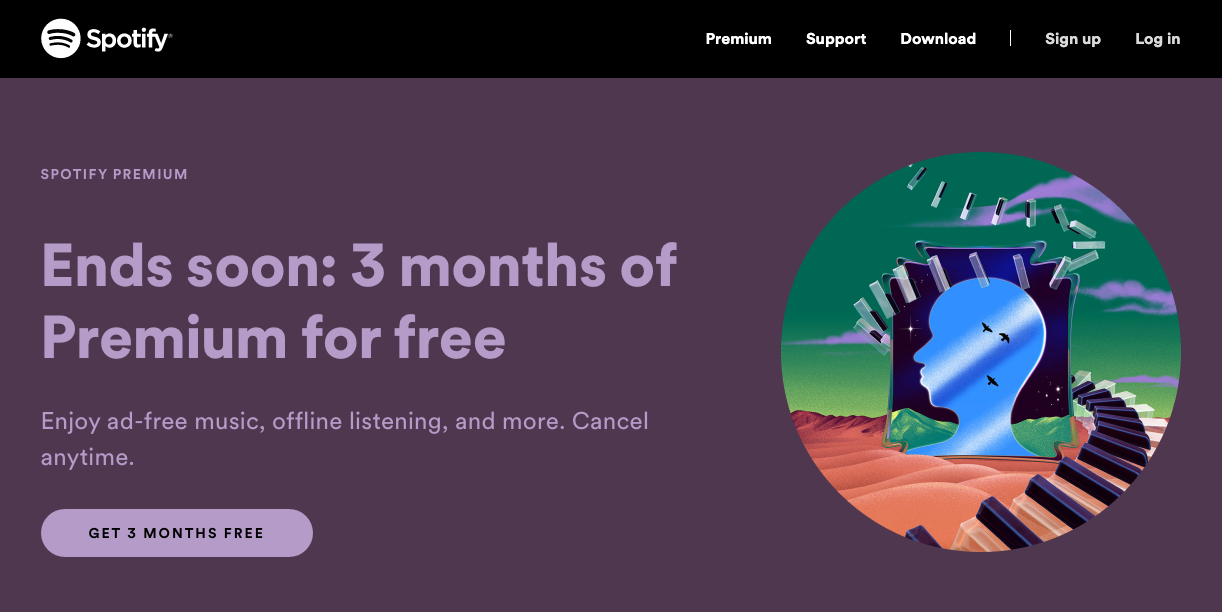The width and height of the screenshot is (1222, 612).
Task: Click the Spotify wordmark text in header
Action: 129,40
